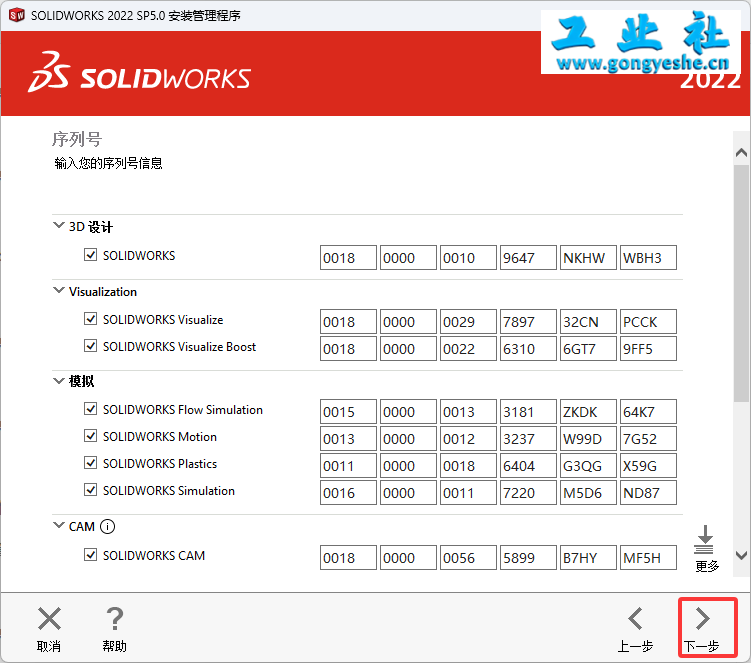The width and height of the screenshot is (751, 663).
Task: Click Plastics serial field containing 0011
Action: click(x=348, y=466)
